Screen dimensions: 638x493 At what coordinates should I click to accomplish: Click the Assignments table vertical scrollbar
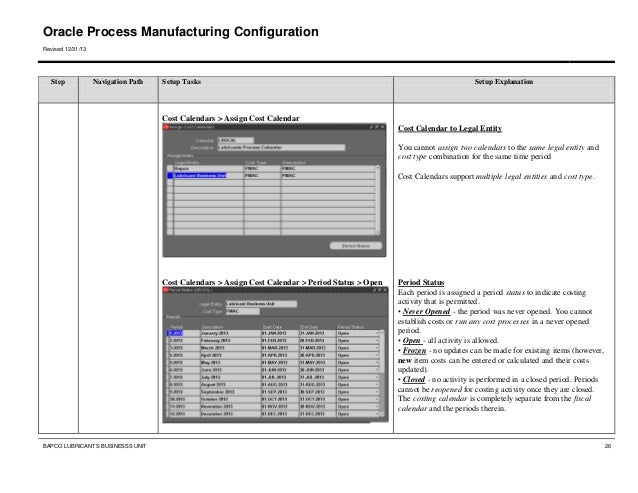click(378, 200)
